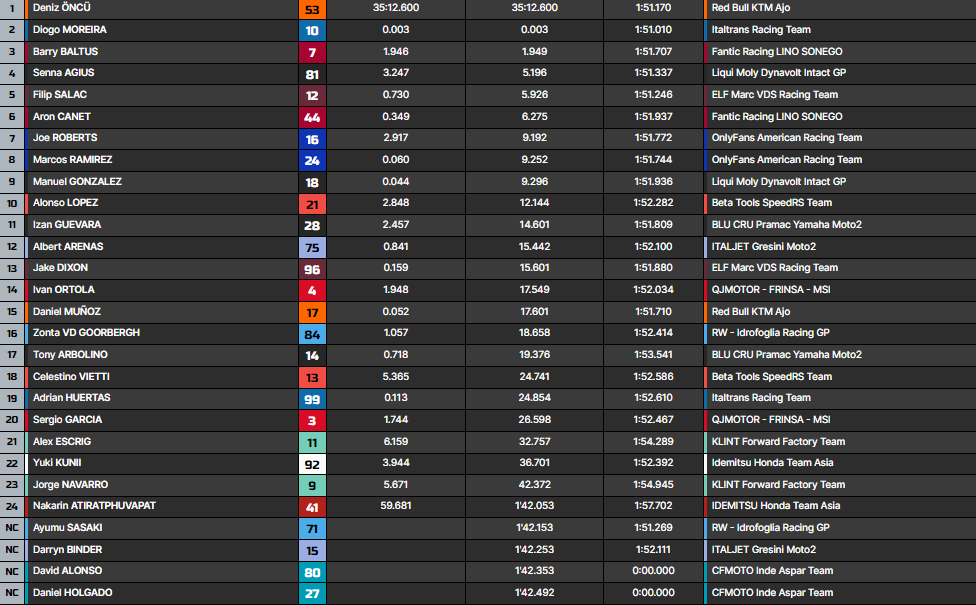This screenshot has width=976, height=605.
Task: Select the number 84 rider badge
Action: (312, 333)
